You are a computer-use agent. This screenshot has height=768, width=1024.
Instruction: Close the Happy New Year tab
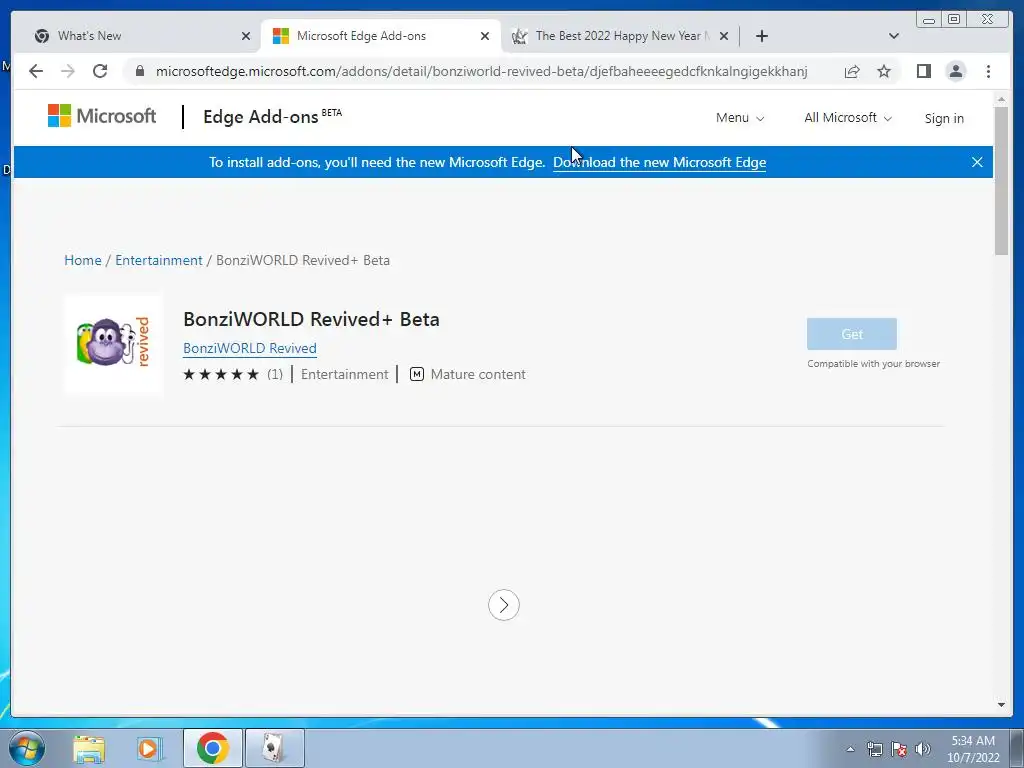click(724, 36)
